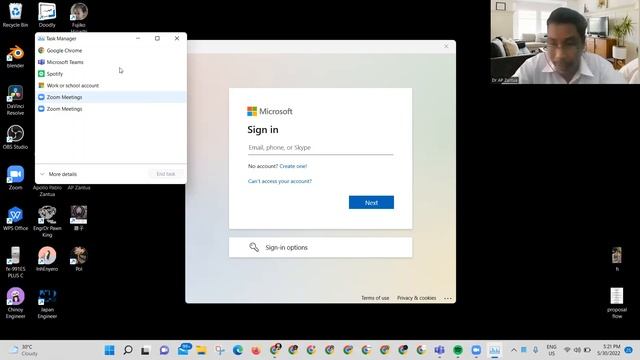This screenshot has height=360, width=640.
Task: Select Google Chrome in Task Manager list
Action: click(111, 50)
